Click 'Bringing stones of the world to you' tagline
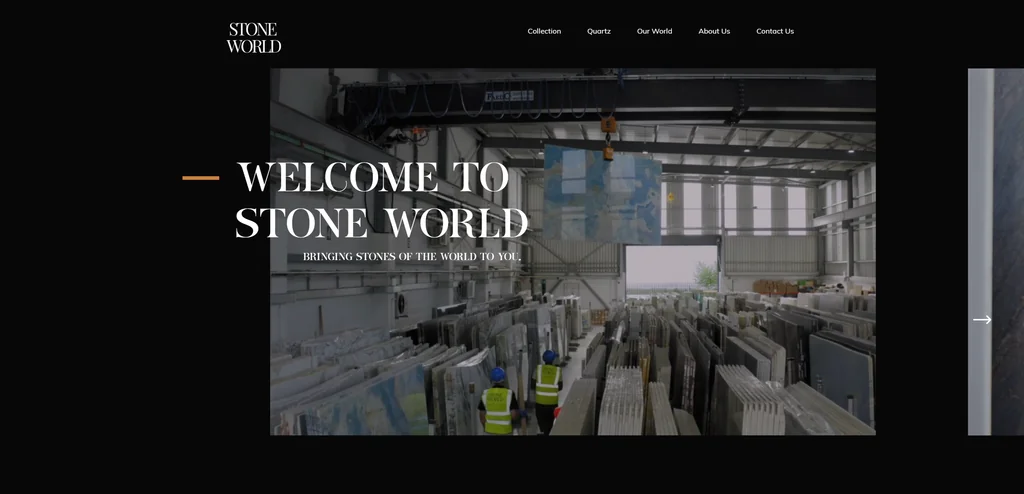The image size is (1024, 494). (x=412, y=257)
